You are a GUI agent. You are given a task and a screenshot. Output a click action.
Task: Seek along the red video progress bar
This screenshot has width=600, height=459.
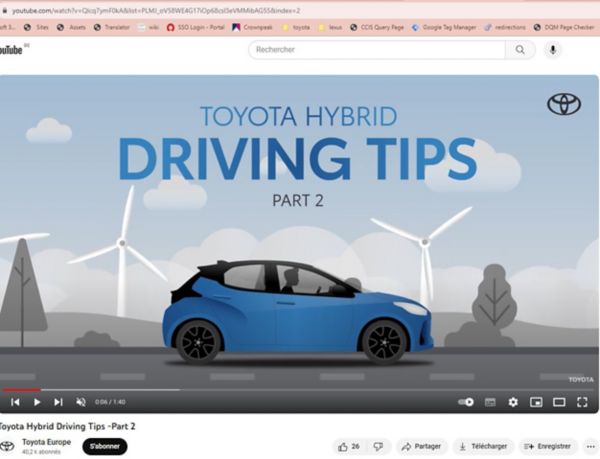[x=20, y=390]
